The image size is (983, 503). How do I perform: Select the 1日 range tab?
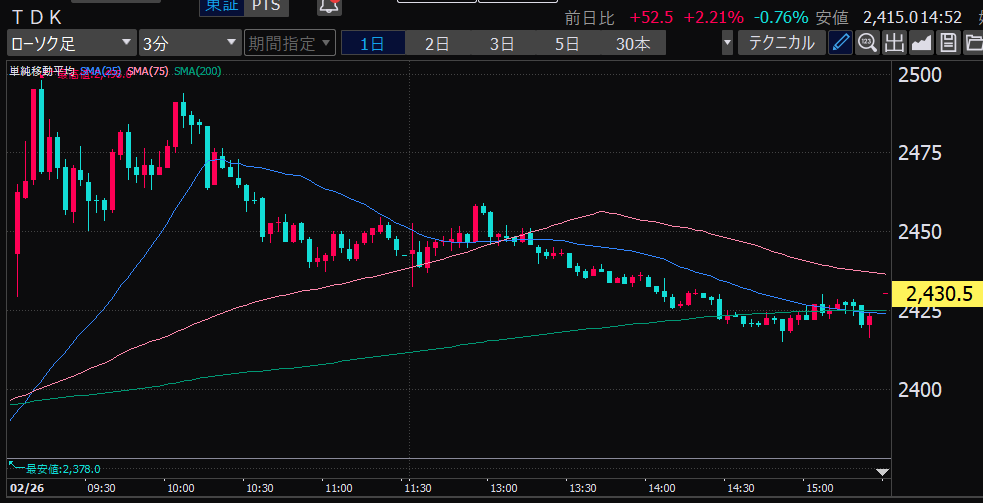(x=372, y=43)
